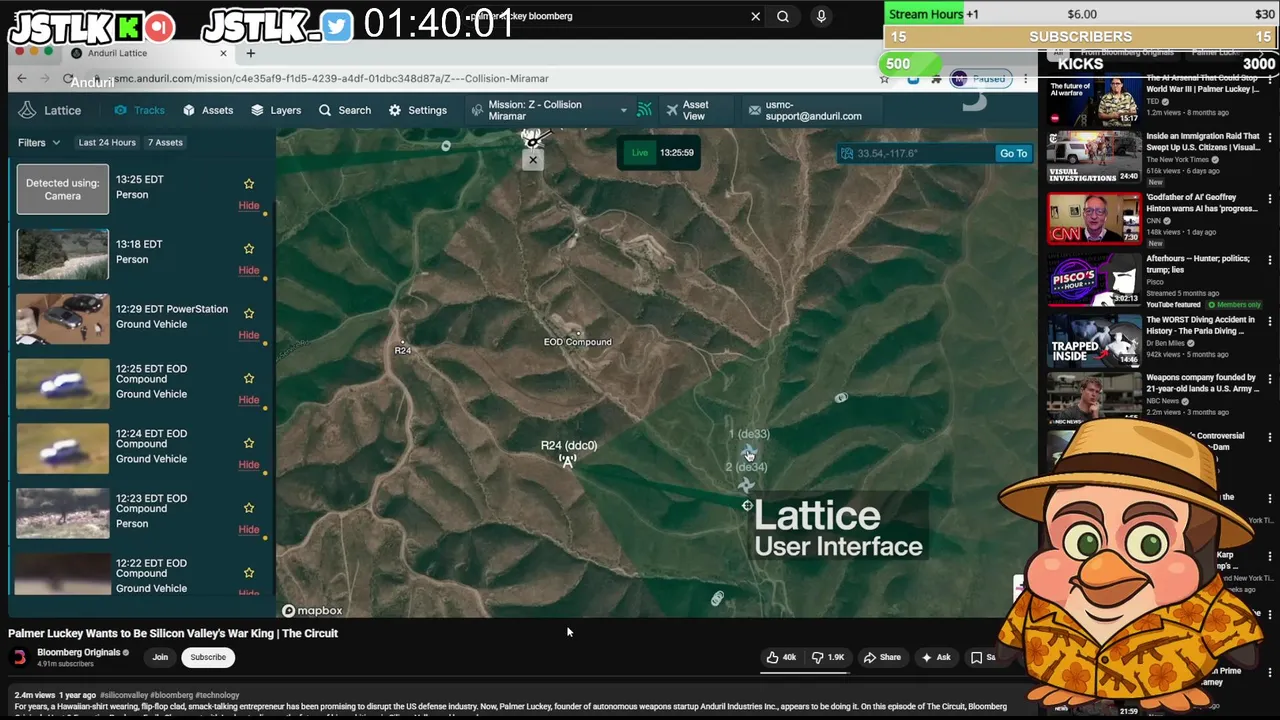
Task: Close the Anduril Lattice browser tab
Action: click(x=223, y=53)
